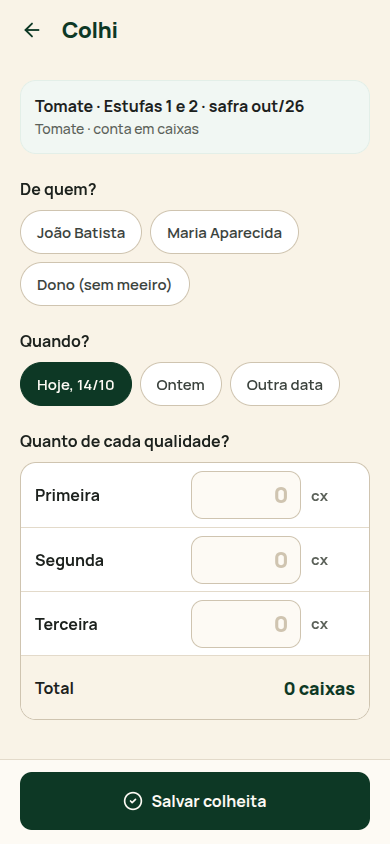Click the De quem? section label
Image resolution: width=390 pixels, height=844 pixels.
click(58, 189)
